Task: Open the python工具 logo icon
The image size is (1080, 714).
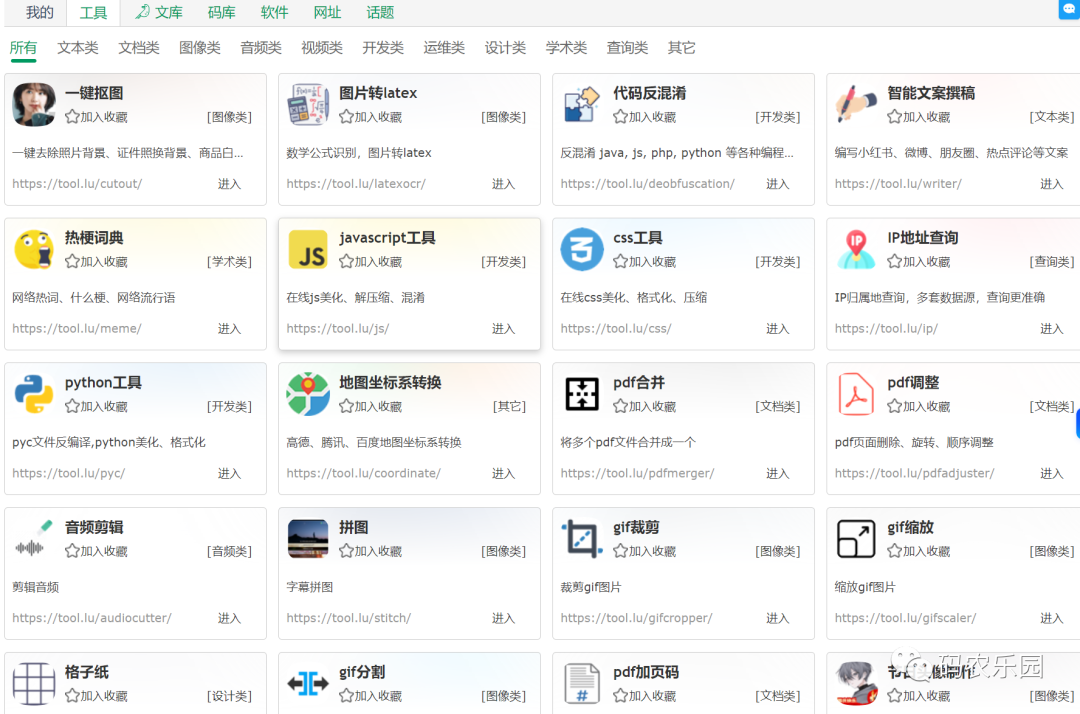Action: (34, 394)
